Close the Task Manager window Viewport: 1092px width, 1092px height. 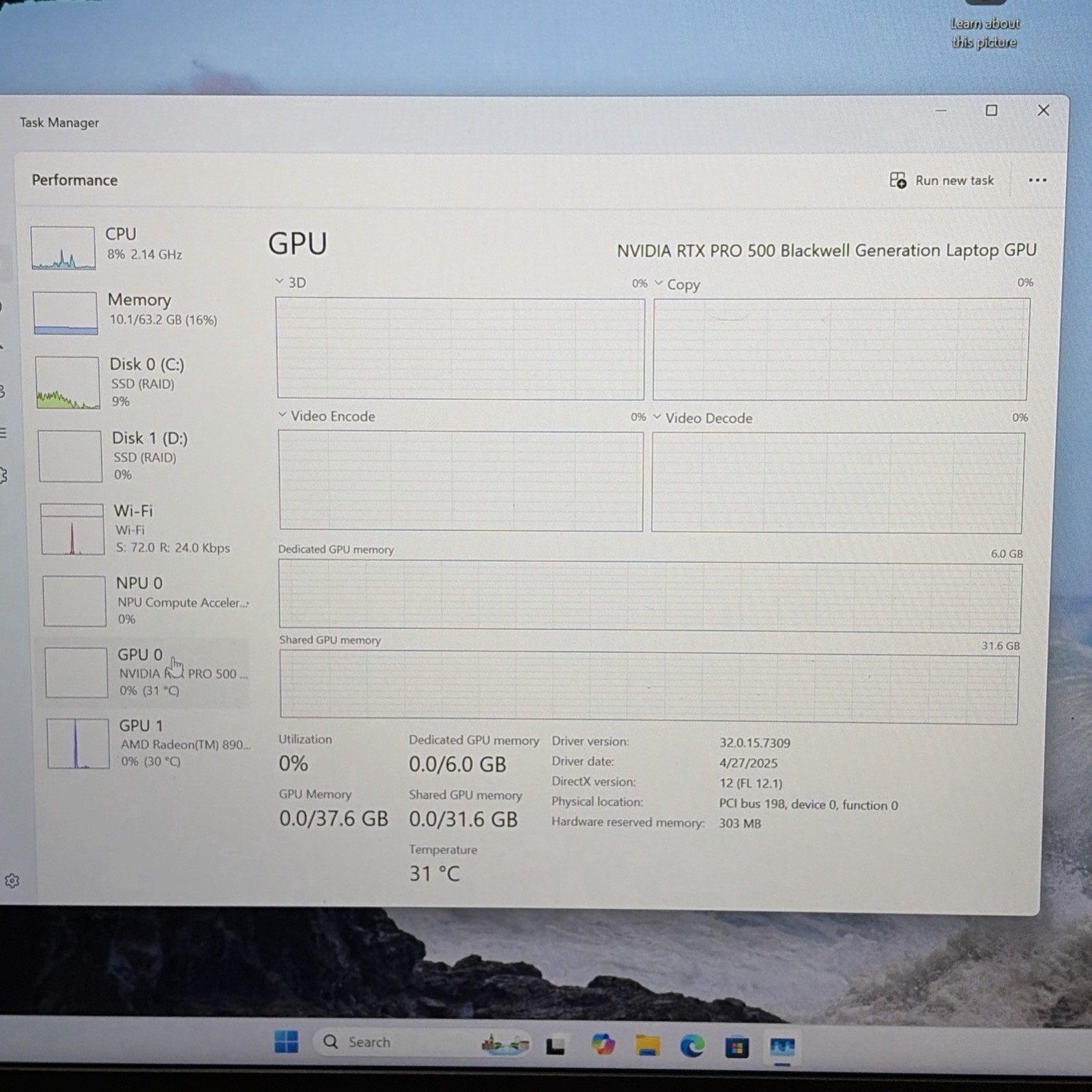coord(1044,110)
